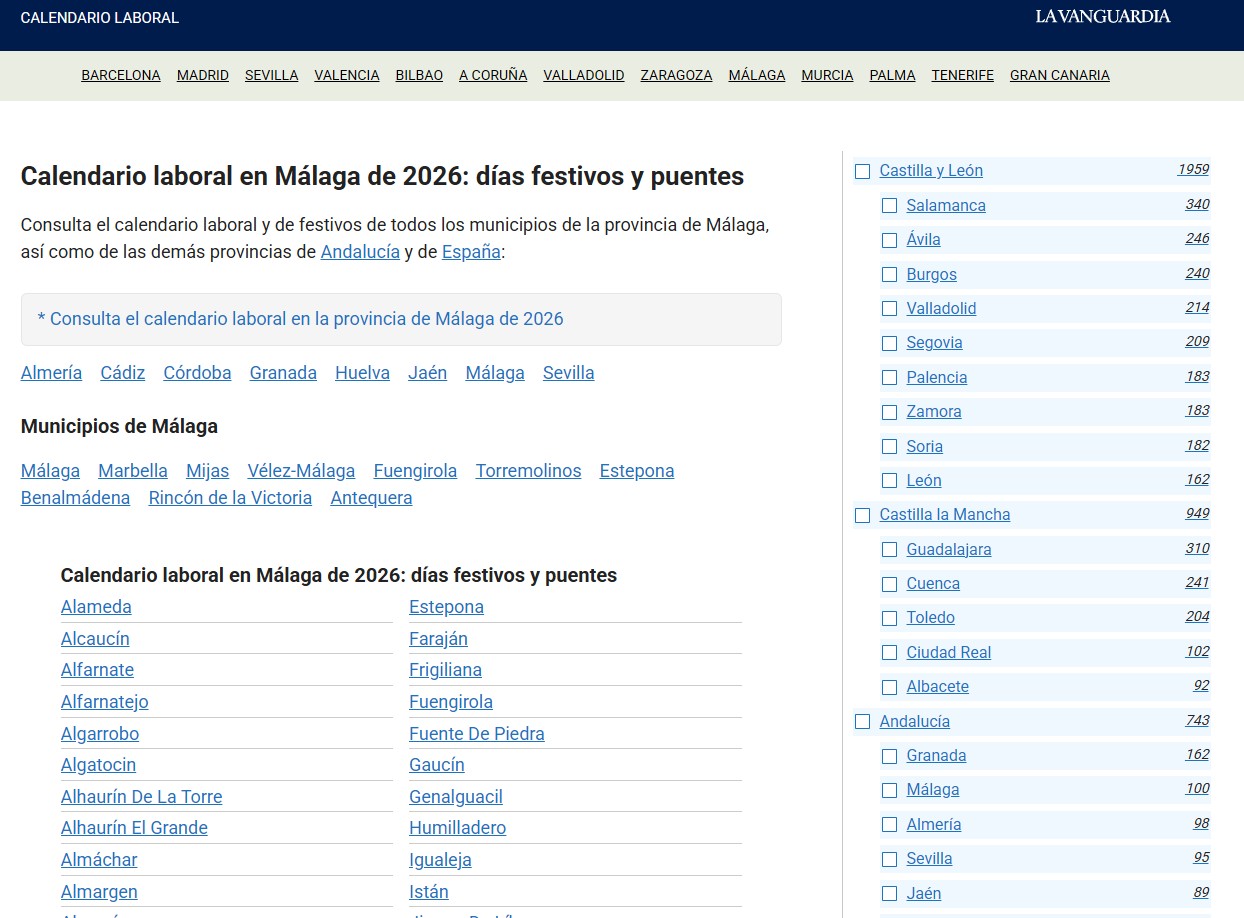
Task: Tick the Castilla y León checkbox
Action: (862, 171)
